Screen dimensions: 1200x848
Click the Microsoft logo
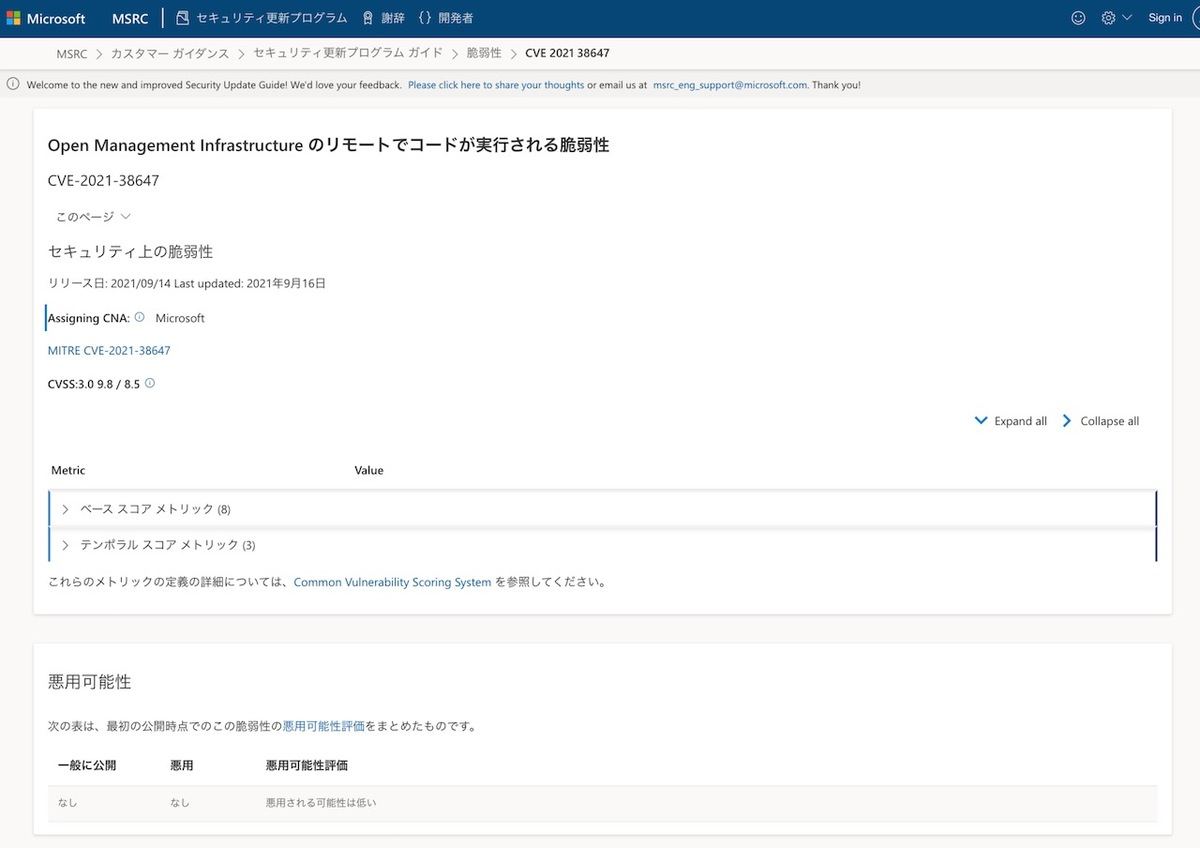pos(46,18)
